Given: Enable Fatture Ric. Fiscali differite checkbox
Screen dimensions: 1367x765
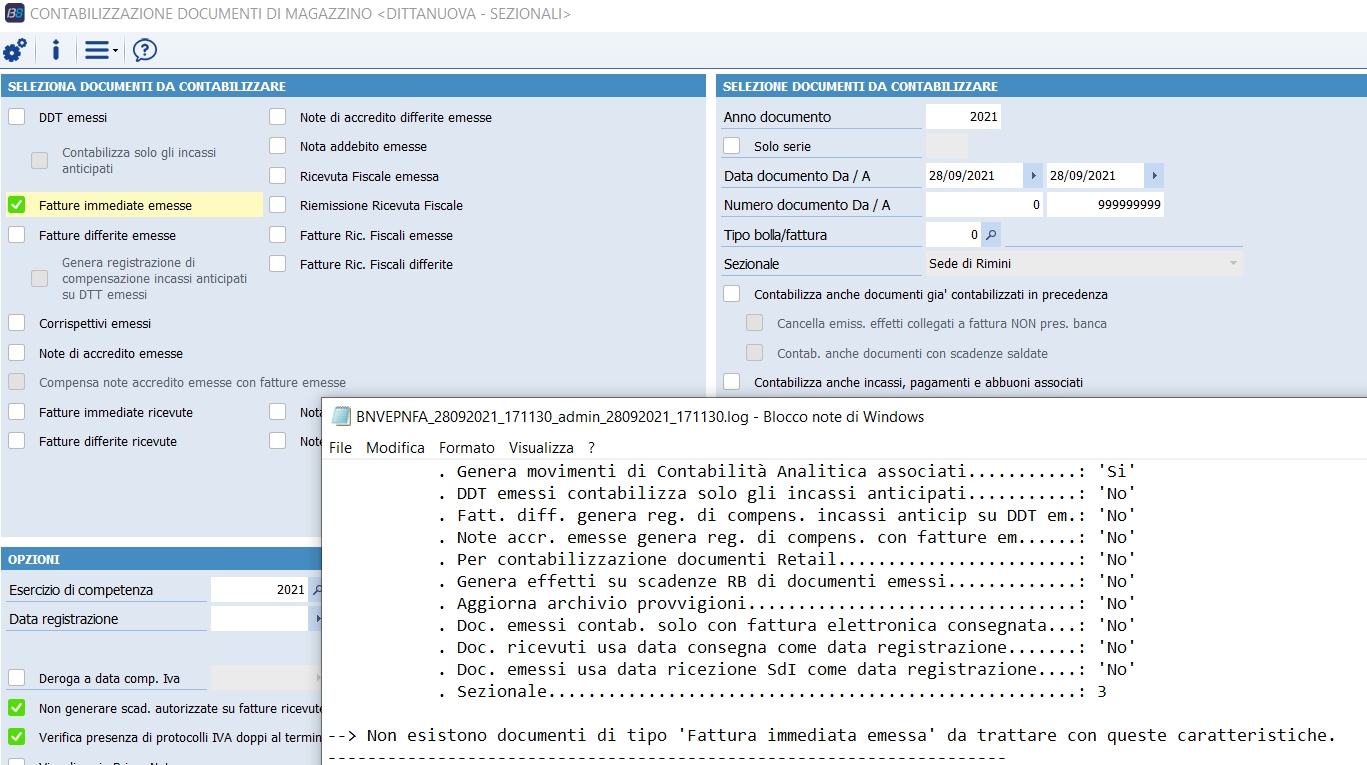Looking at the screenshot, I should 278,264.
